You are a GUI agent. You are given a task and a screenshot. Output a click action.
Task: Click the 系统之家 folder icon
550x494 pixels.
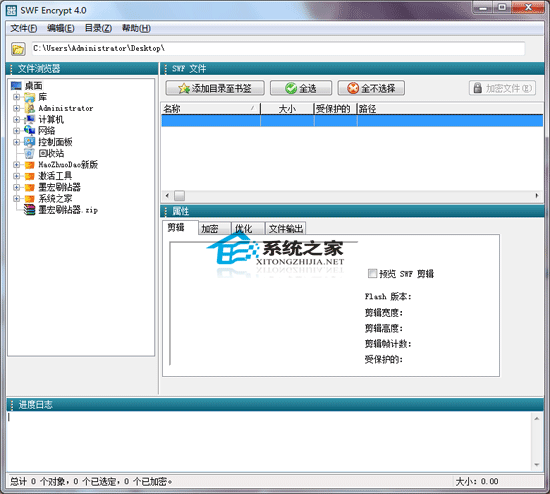point(29,199)
